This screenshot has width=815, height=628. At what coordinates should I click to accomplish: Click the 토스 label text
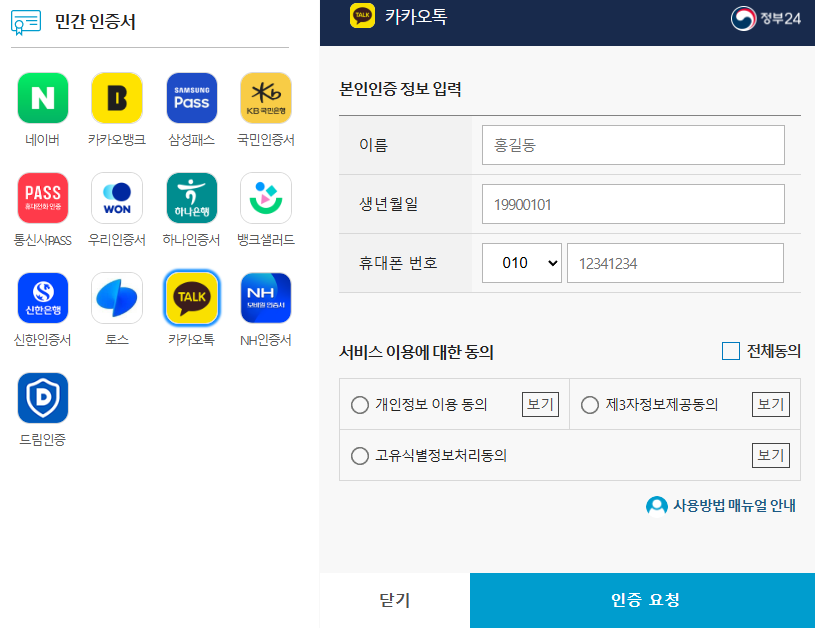(117, 340)
